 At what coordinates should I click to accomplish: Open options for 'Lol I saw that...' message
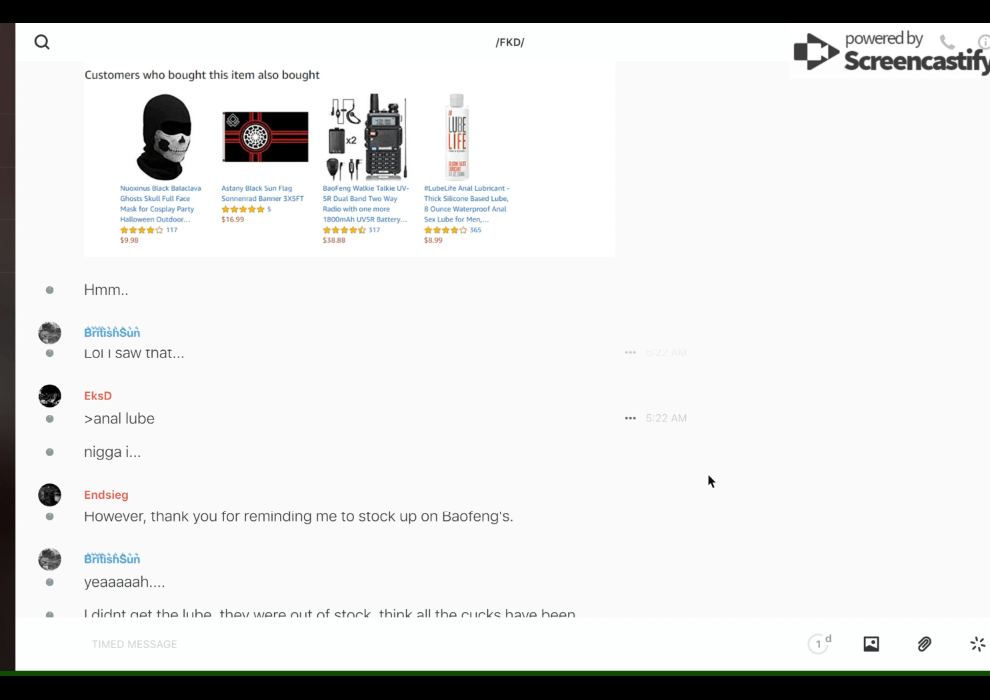tap(630, 353)
